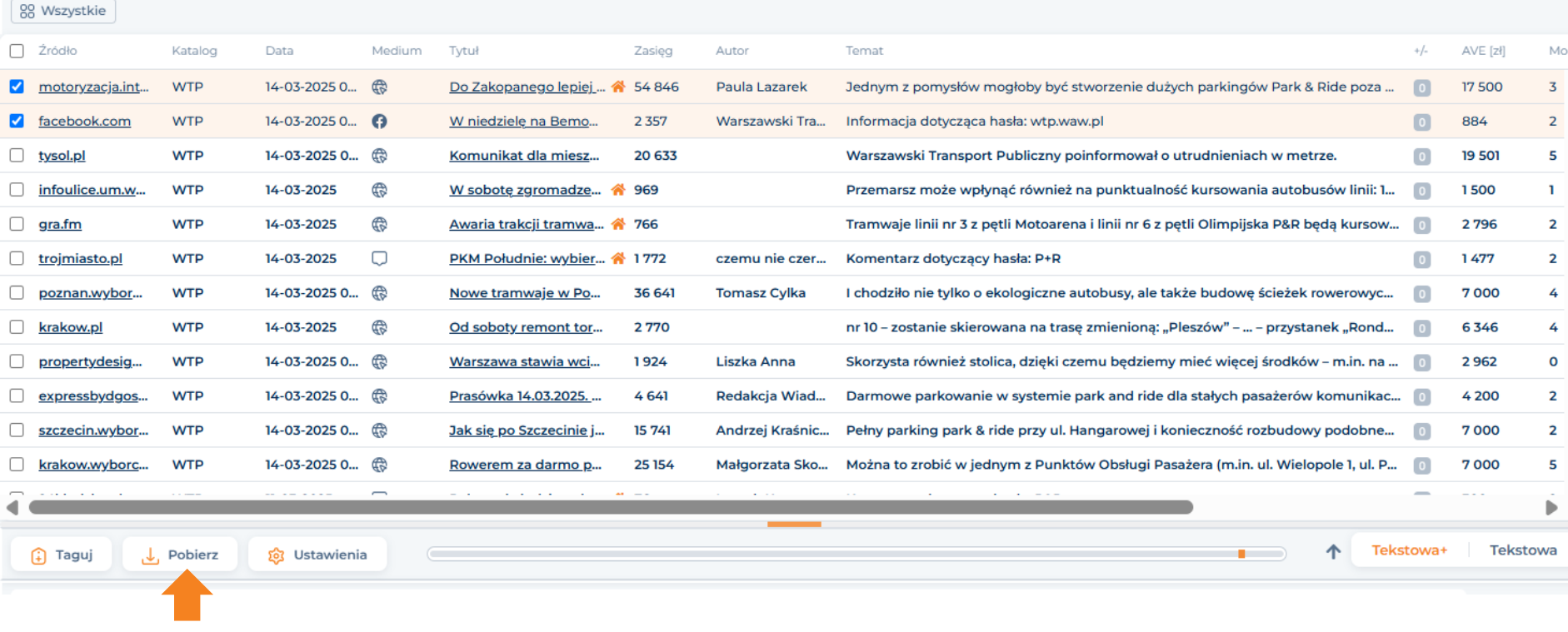Click the sentiment 0 badge in poznan.wybor row
The image size is (1568, 632).
coord(1422,294)
